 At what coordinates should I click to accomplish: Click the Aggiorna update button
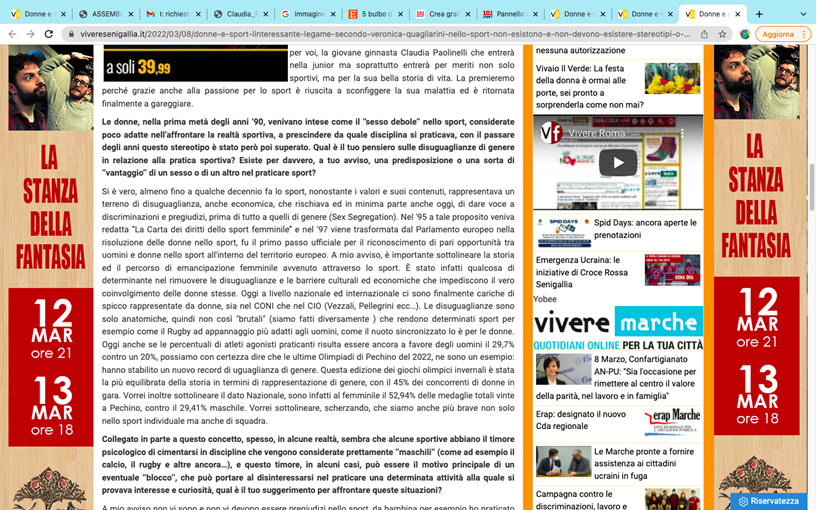pos(779,34)
